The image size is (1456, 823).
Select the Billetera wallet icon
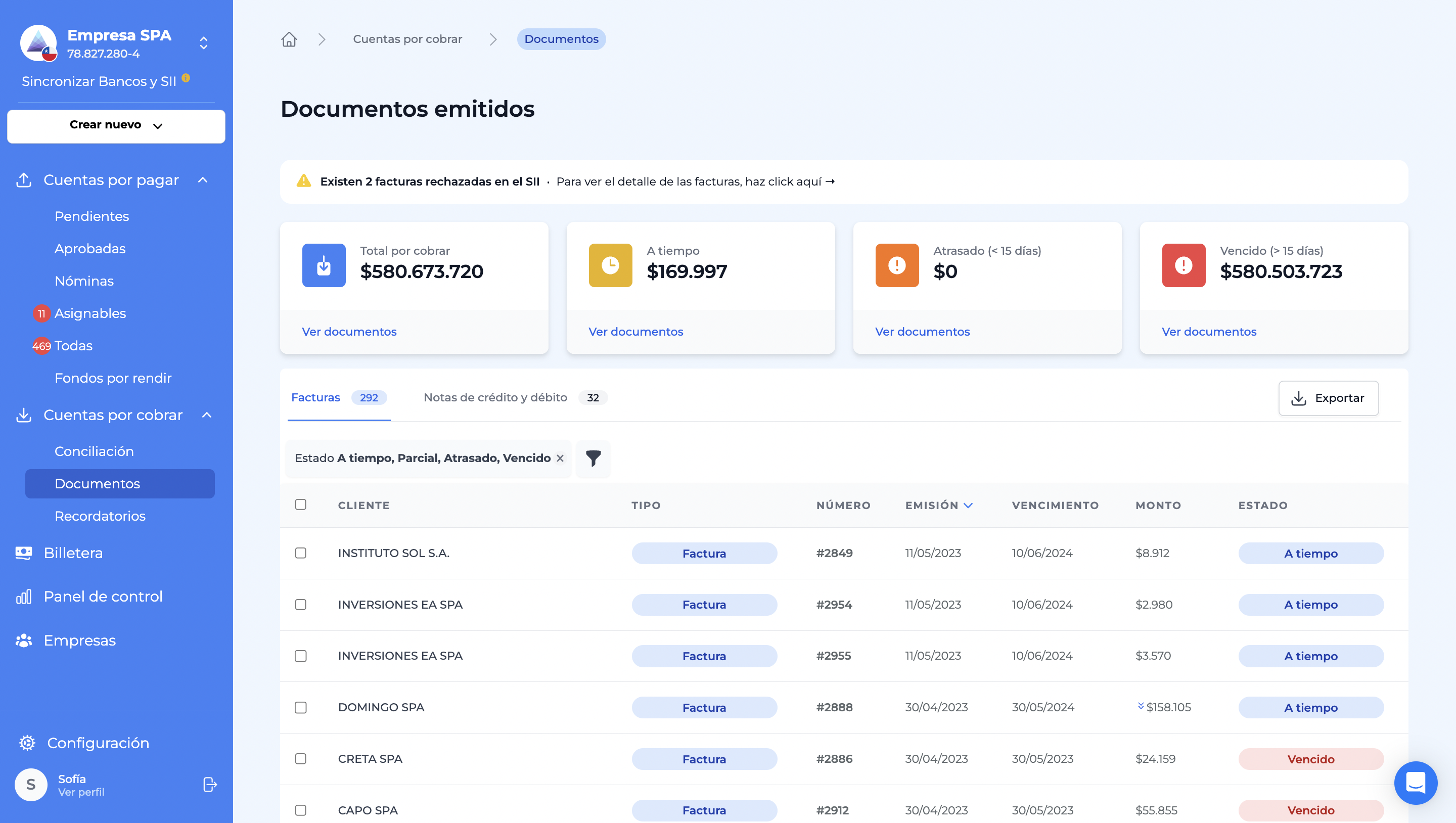tap(24, 552)
